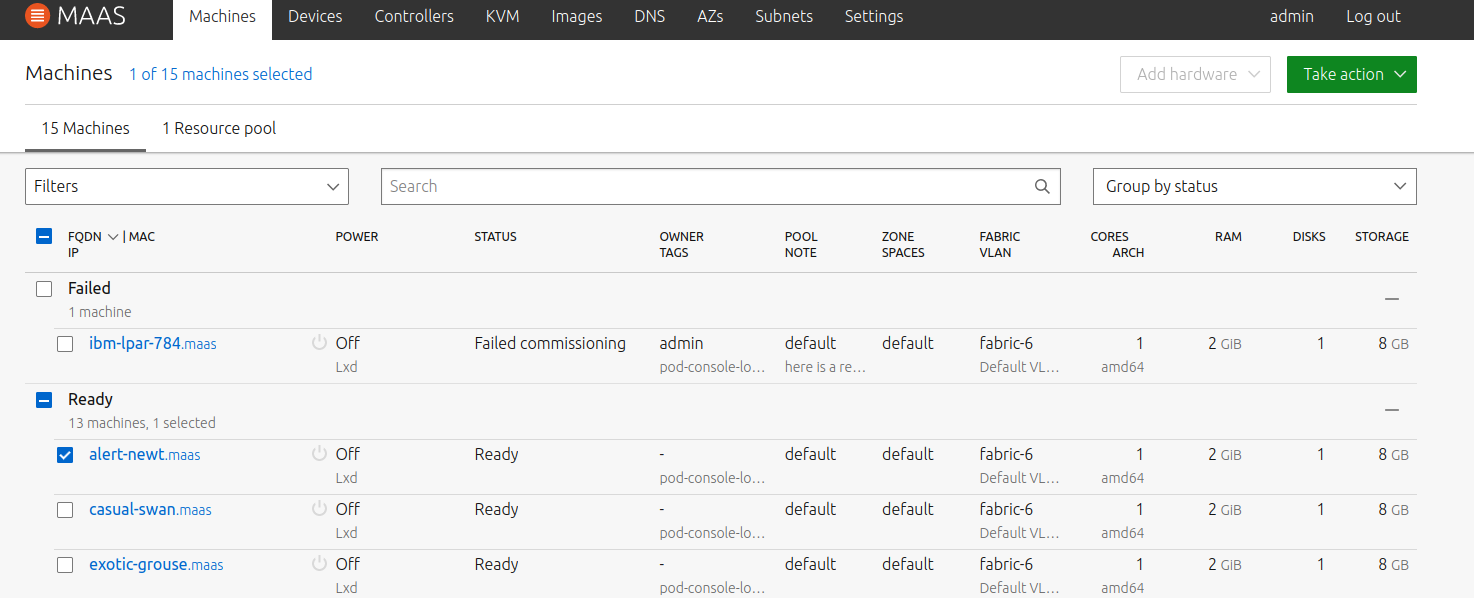Collapse the Failed group using minus icon
Screen dimensions: 1474x598
click(1391, 299)
